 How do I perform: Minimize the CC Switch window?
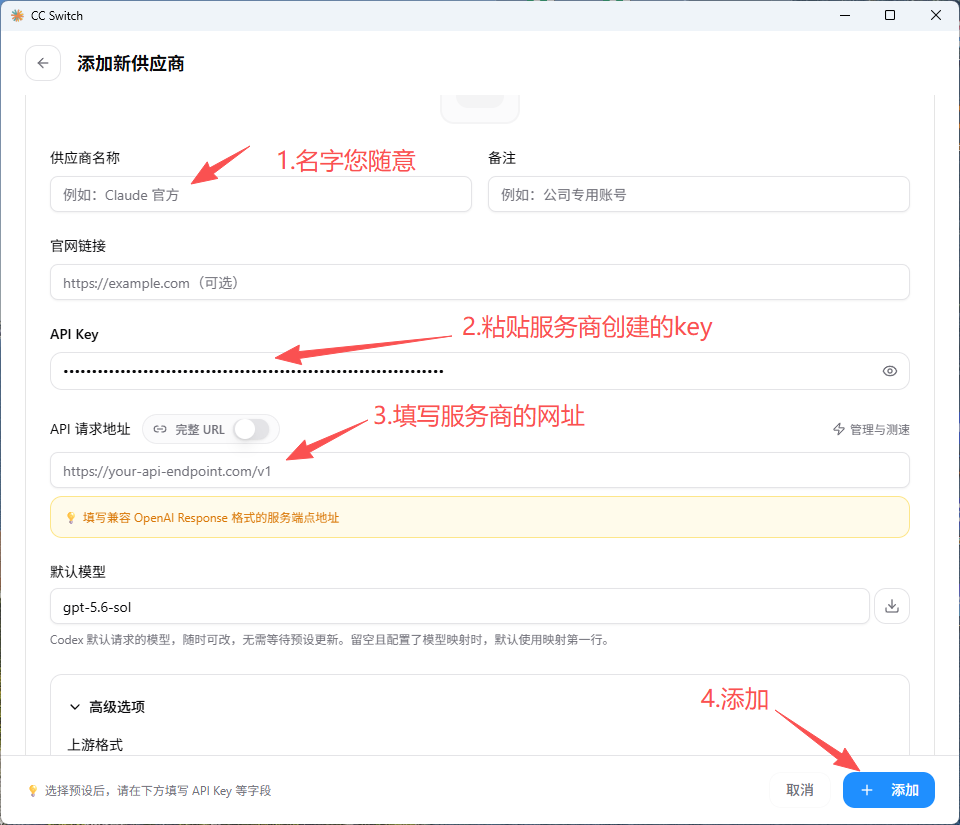(845, 15)
